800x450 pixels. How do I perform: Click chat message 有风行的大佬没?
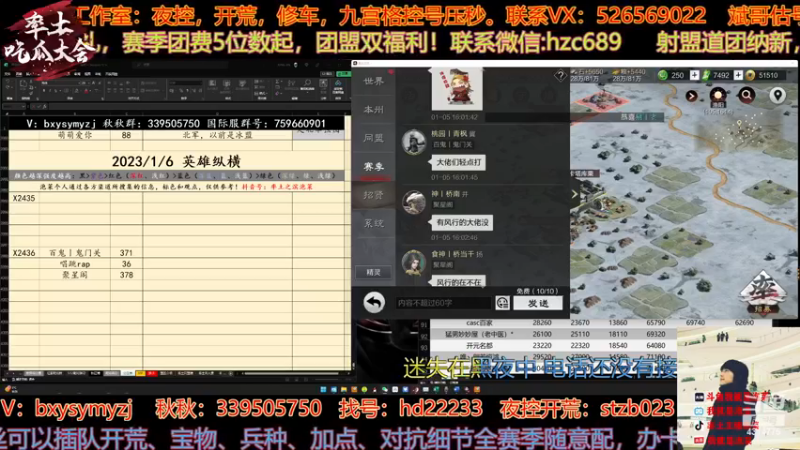462,222
